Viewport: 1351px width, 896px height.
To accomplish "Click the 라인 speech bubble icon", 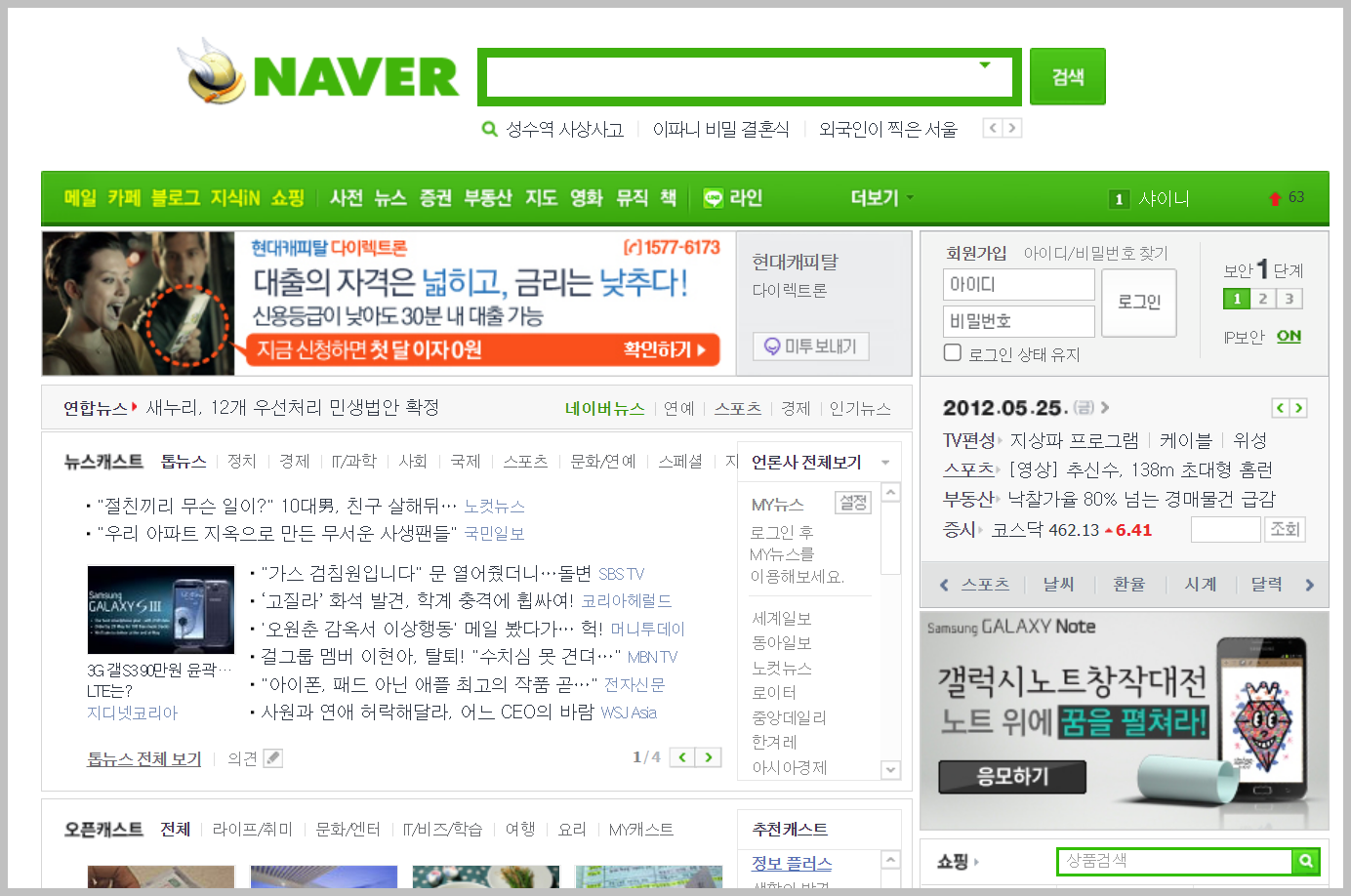I will point(714,198).
